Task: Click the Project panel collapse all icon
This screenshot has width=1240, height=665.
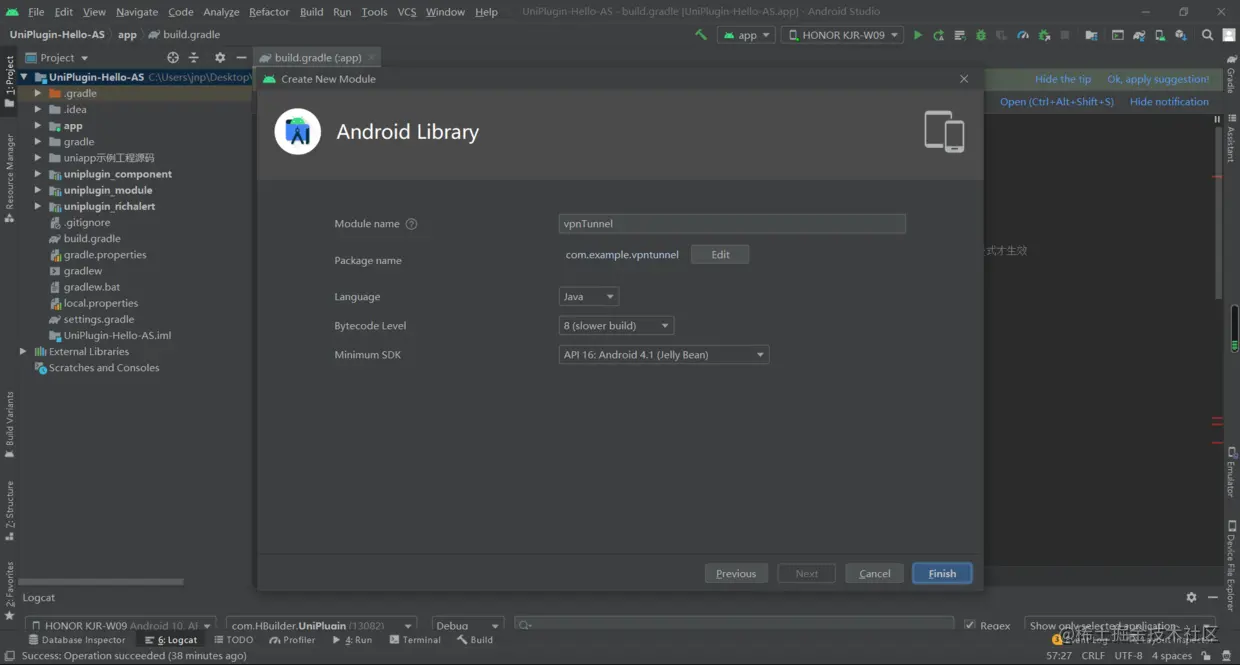Action: (194, 58)
